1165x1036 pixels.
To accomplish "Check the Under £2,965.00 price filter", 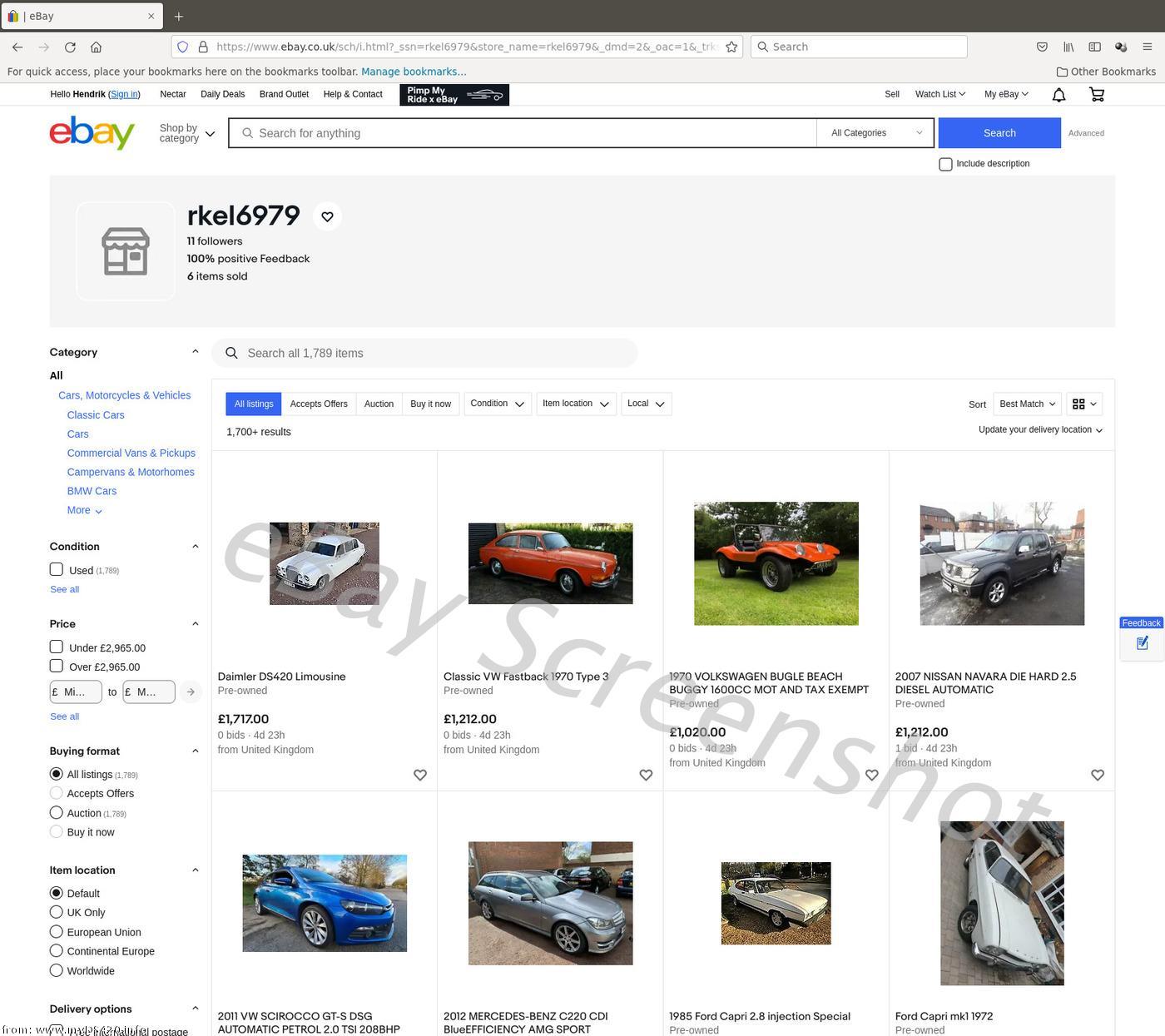I will click(x=57, y=647).
